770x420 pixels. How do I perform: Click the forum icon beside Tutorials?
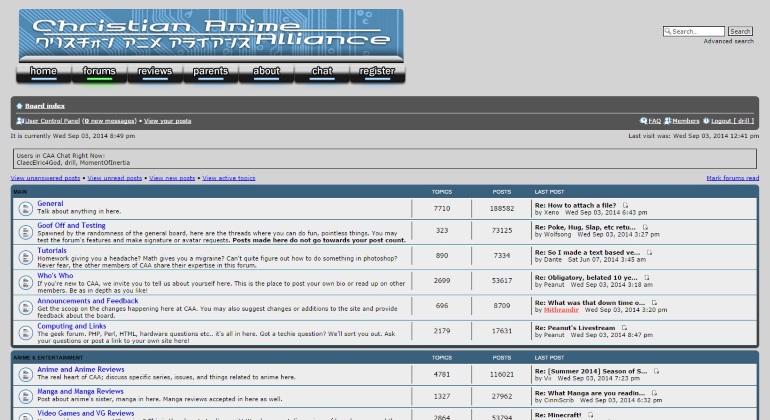click(x=26, y=257)
